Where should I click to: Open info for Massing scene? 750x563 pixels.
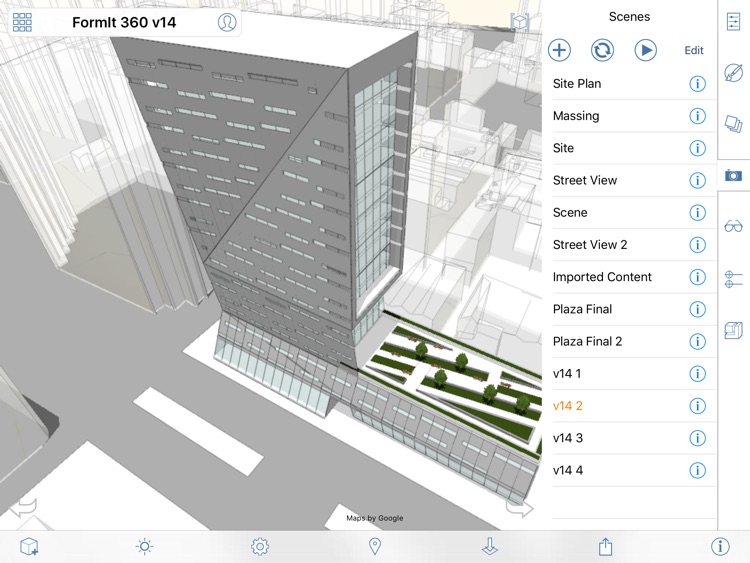pos(697,116)
